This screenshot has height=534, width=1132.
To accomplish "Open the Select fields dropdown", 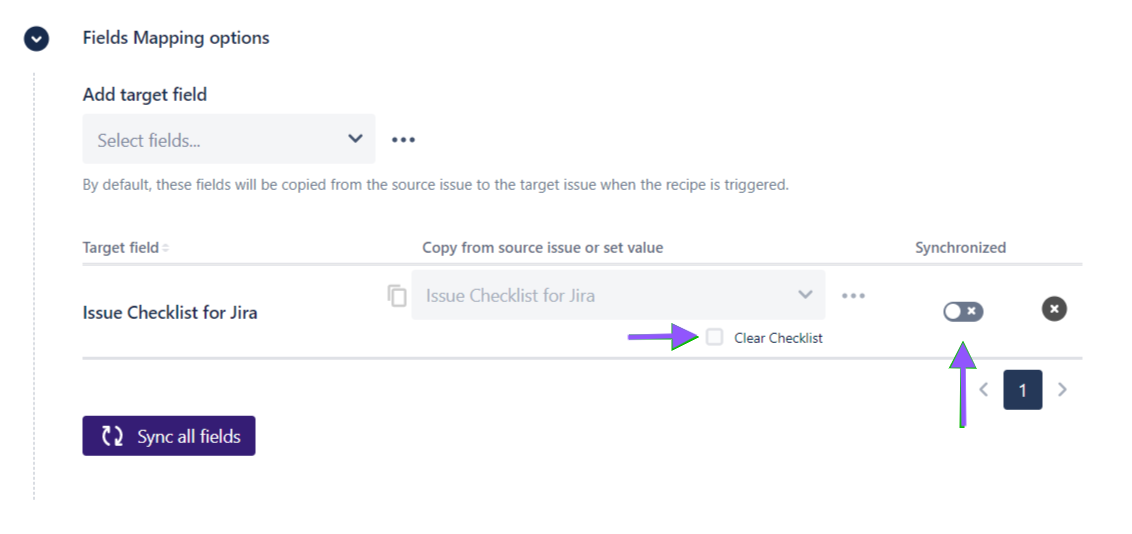I will click(x=228, y=139).
